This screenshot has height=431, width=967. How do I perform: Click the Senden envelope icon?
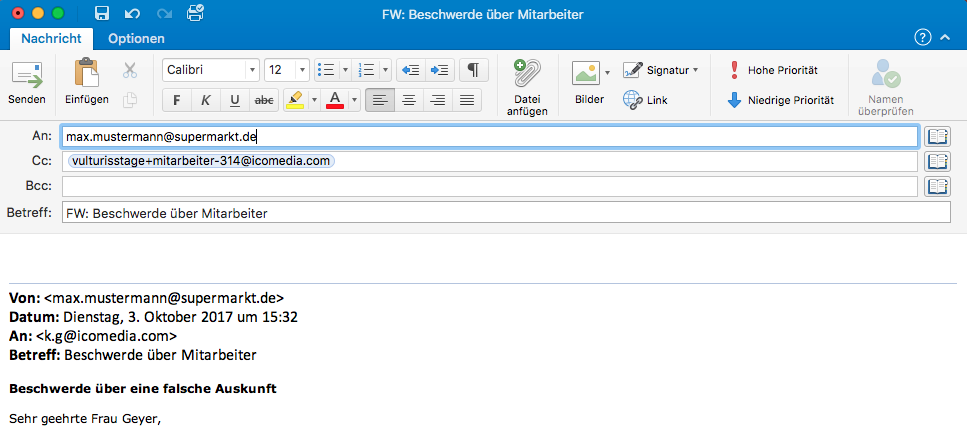click(27, 75)
